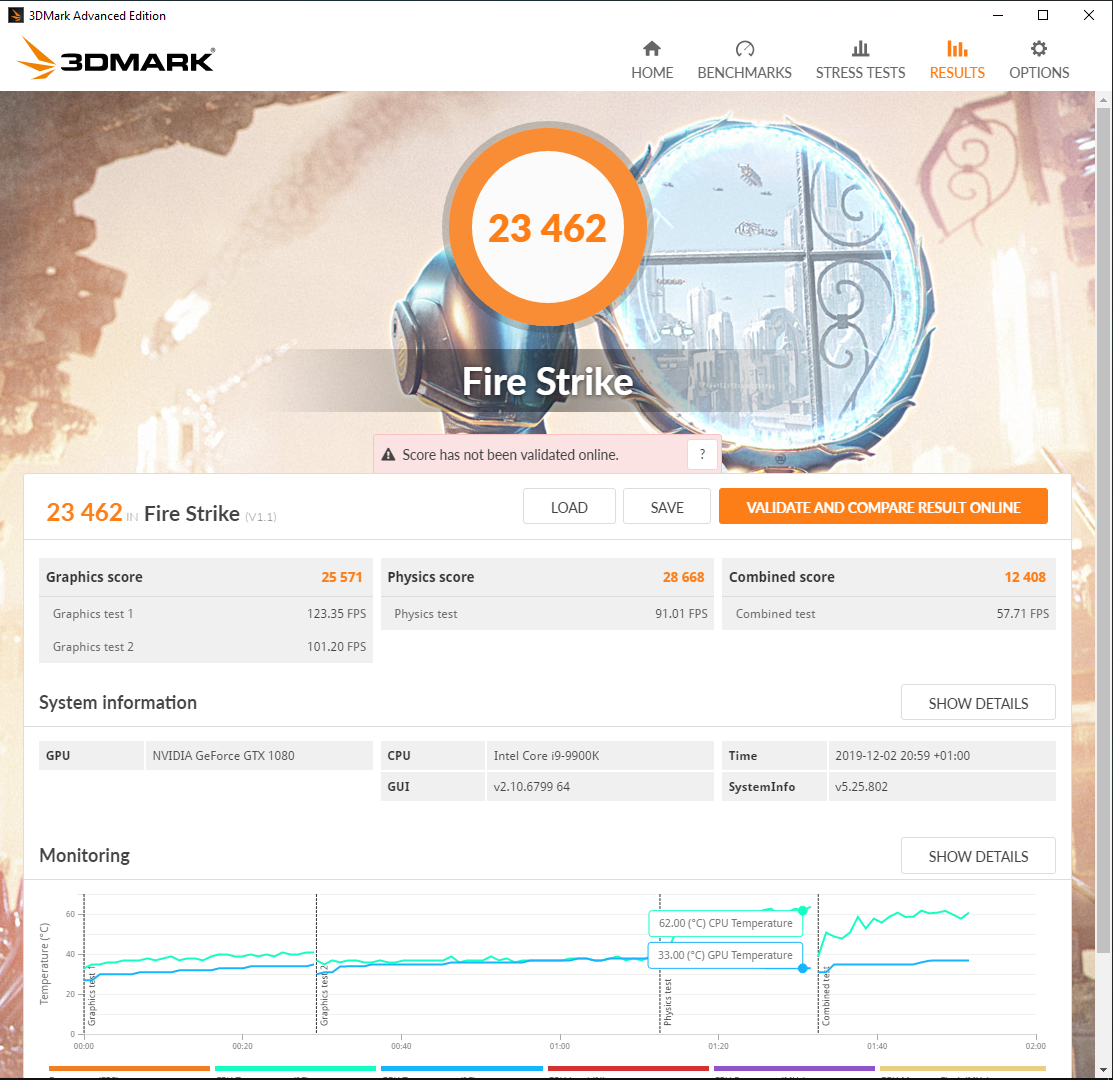Open help with the question mark button
Viewport: 1113px width, 1080px height.
703,454
